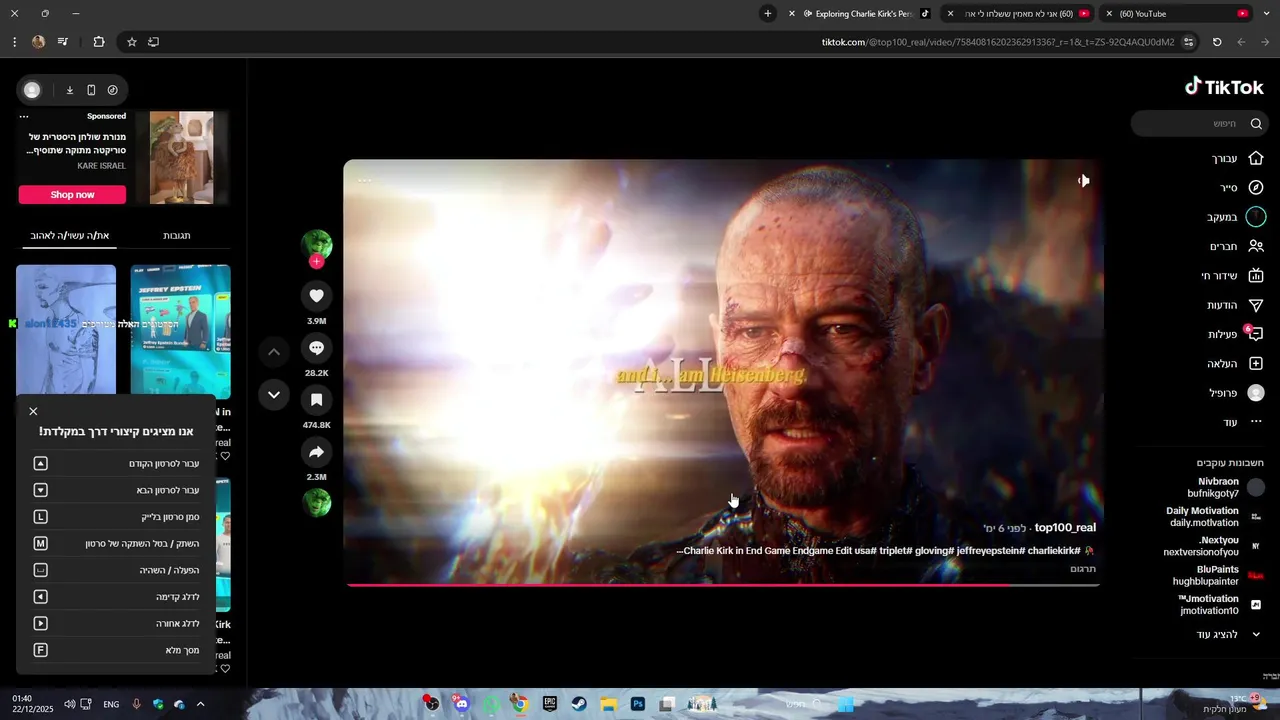Share the video using the arrow icon

click(x=316, y=452)
